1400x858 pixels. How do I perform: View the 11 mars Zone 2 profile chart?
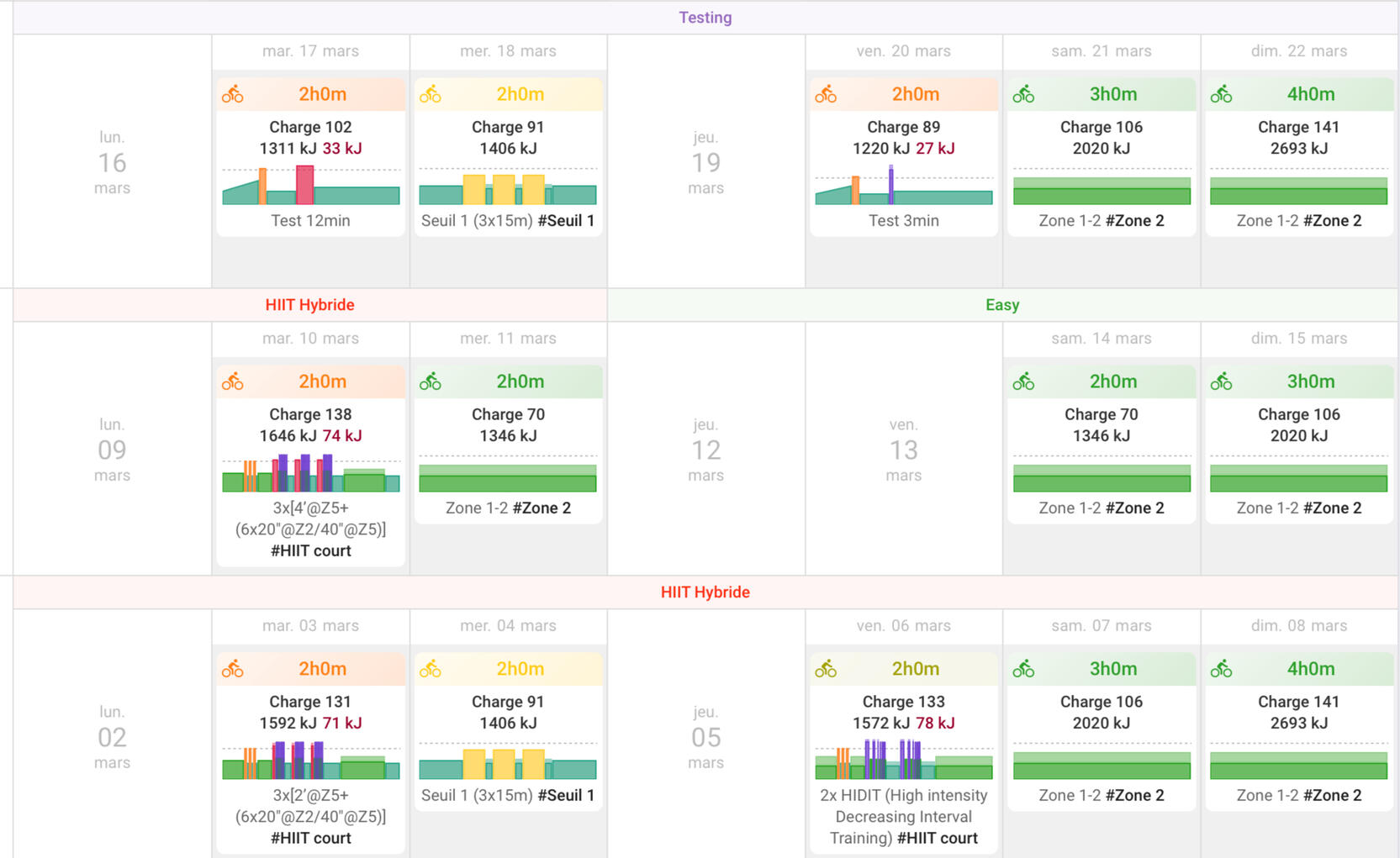[x=508, y=475]
